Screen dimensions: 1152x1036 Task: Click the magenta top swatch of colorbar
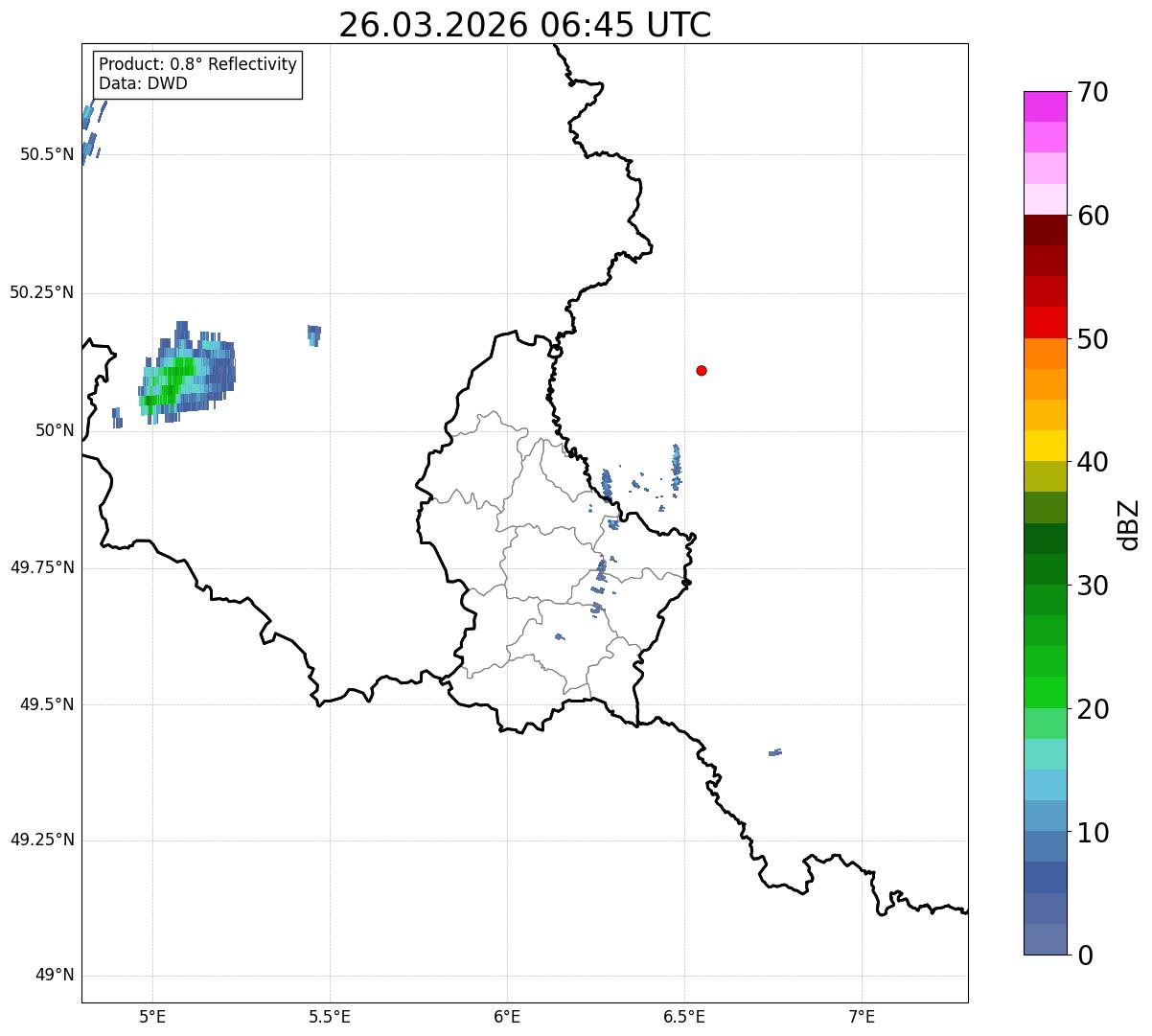pyautogui.click(x=1045, y=106)
